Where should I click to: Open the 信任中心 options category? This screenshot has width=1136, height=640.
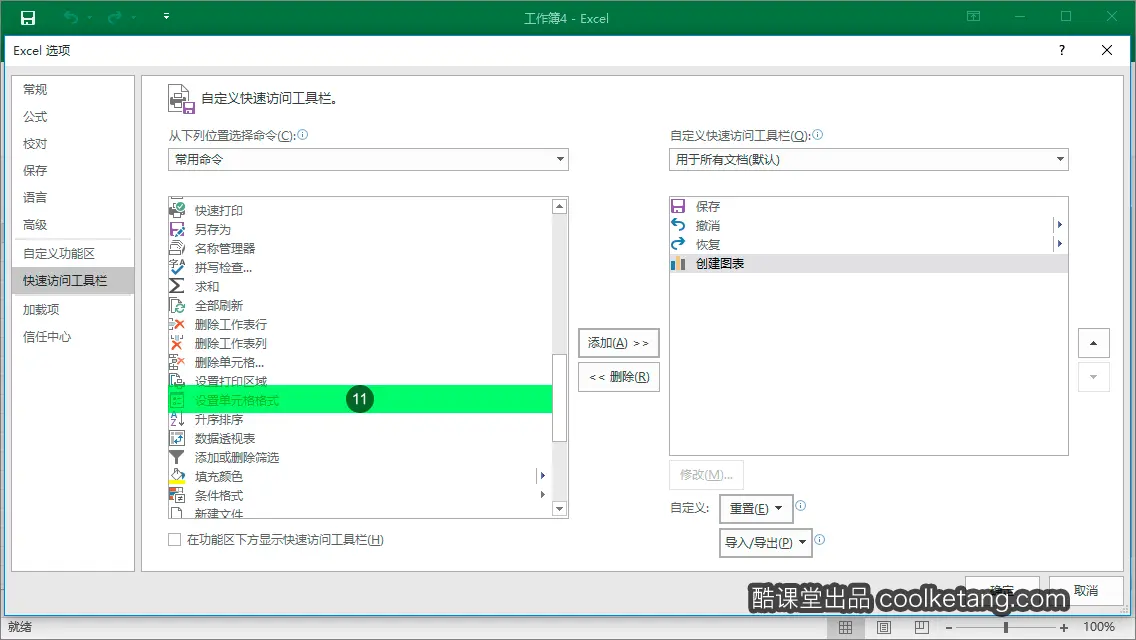[x=72, y=336]
